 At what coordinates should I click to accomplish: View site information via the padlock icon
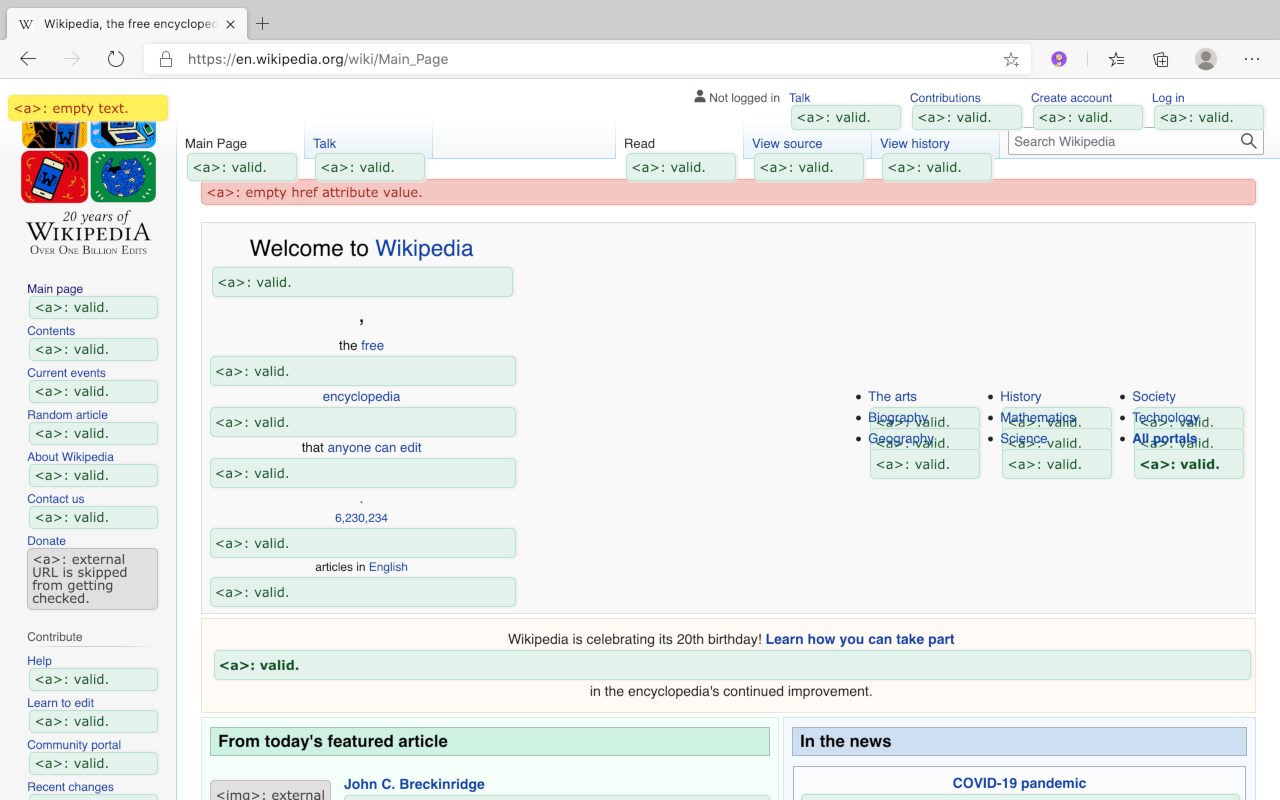coord(165,59)
